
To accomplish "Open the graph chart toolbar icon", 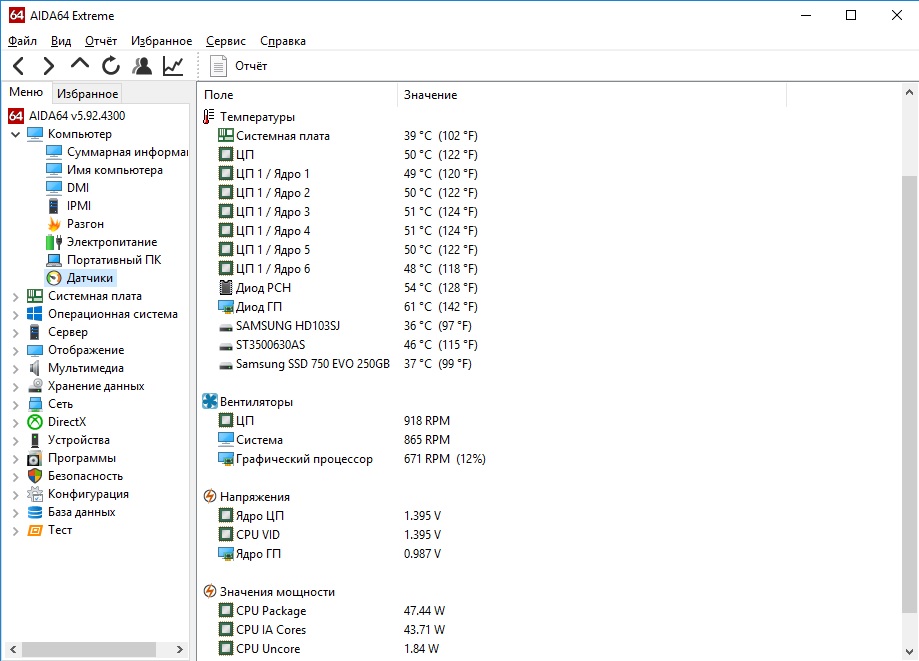I will click(x=173, y=66).
